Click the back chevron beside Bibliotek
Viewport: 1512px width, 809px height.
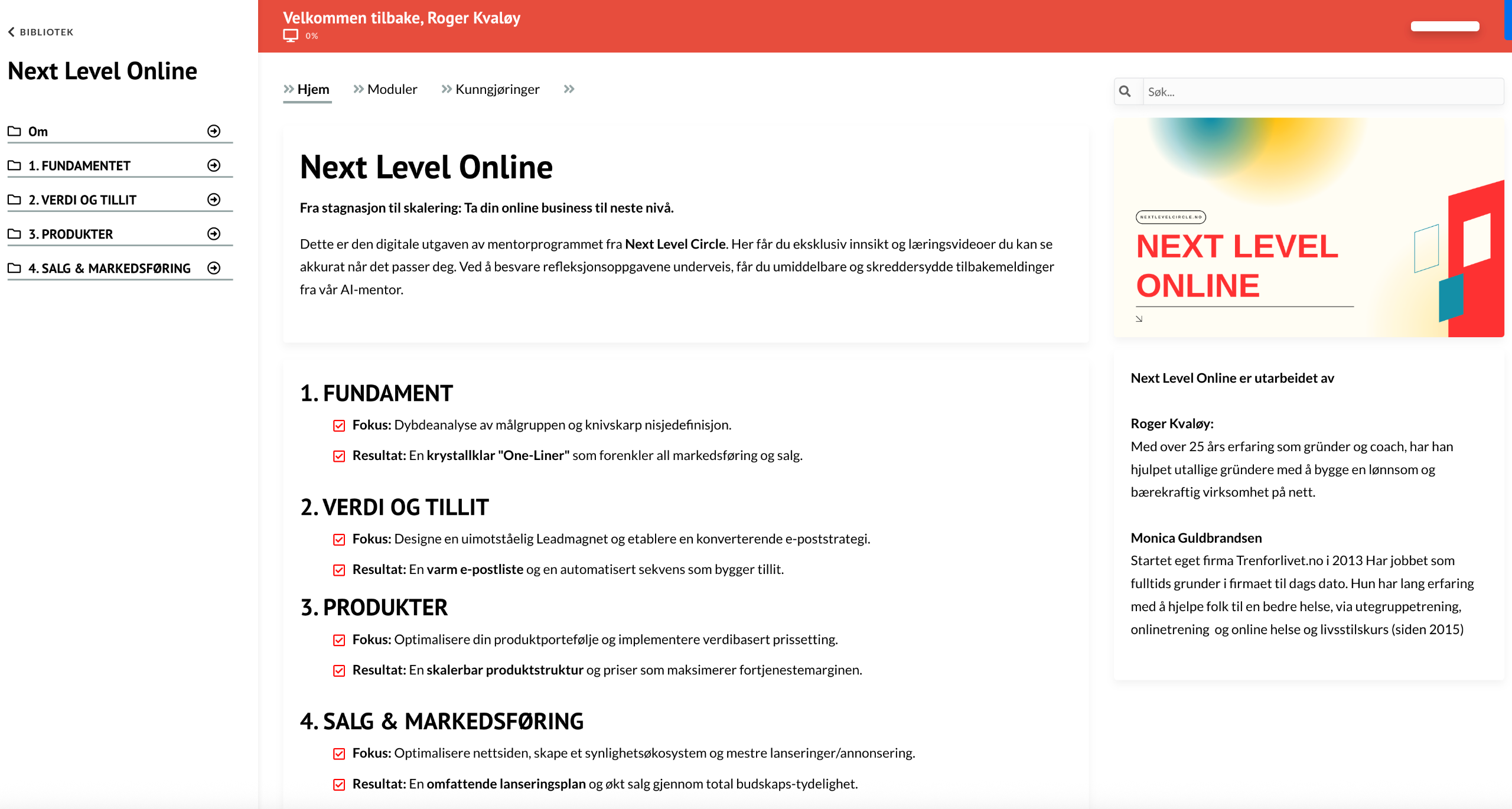tap(11, 32)
